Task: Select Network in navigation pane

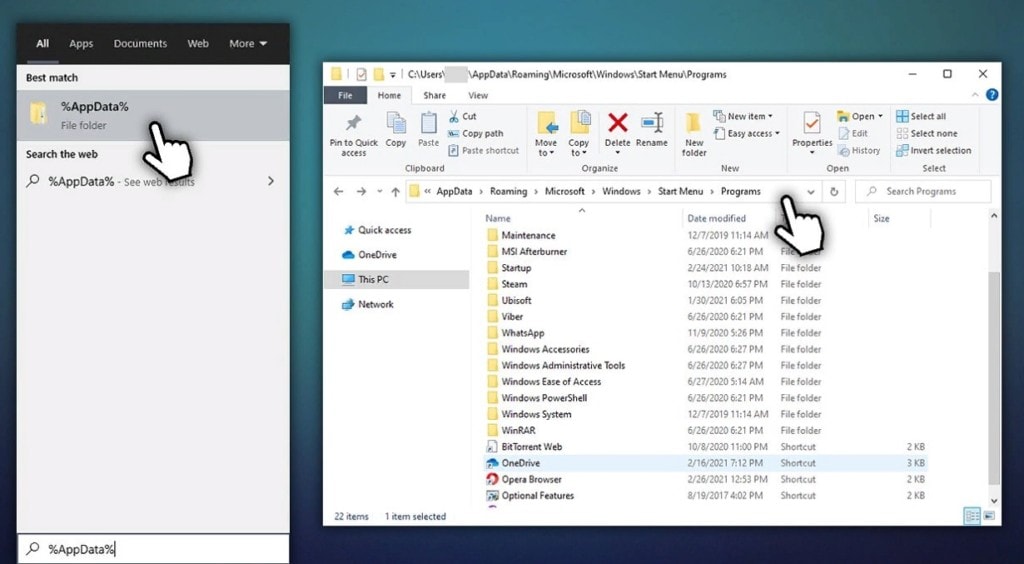Action: click(x=368, y=304)
